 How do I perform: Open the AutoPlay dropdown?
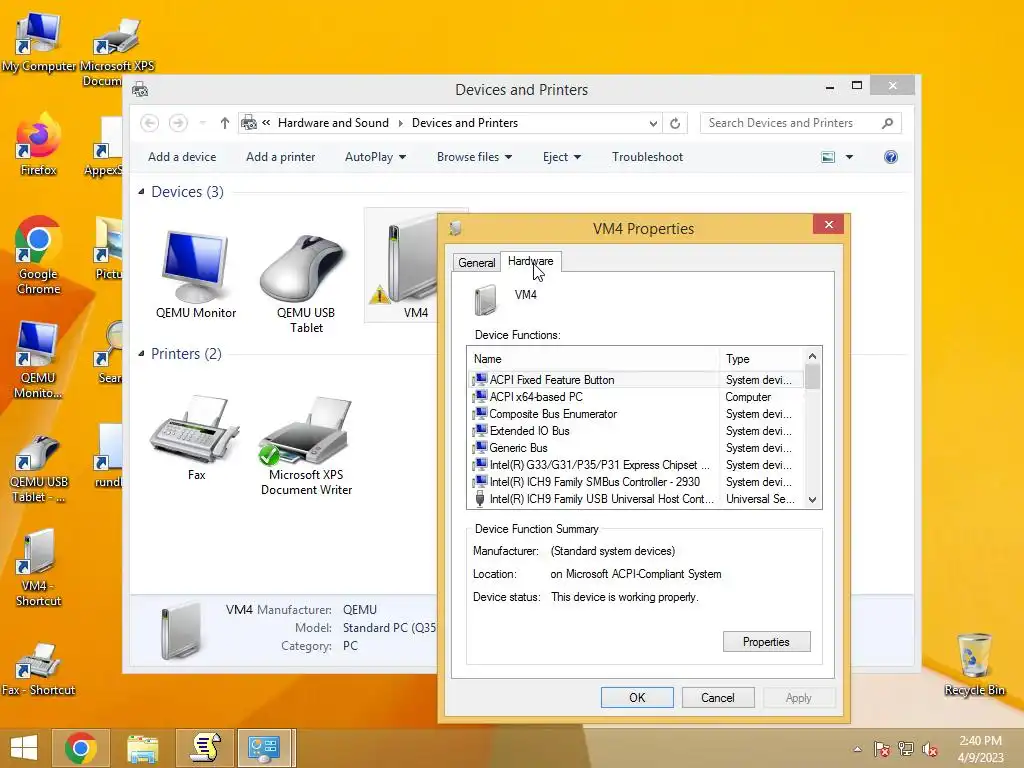[376, 157]
